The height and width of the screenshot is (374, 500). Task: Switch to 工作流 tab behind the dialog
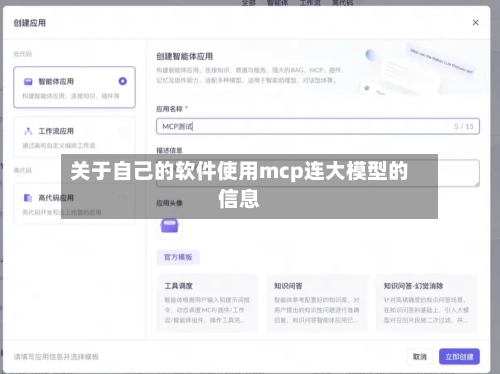[310, 3]
